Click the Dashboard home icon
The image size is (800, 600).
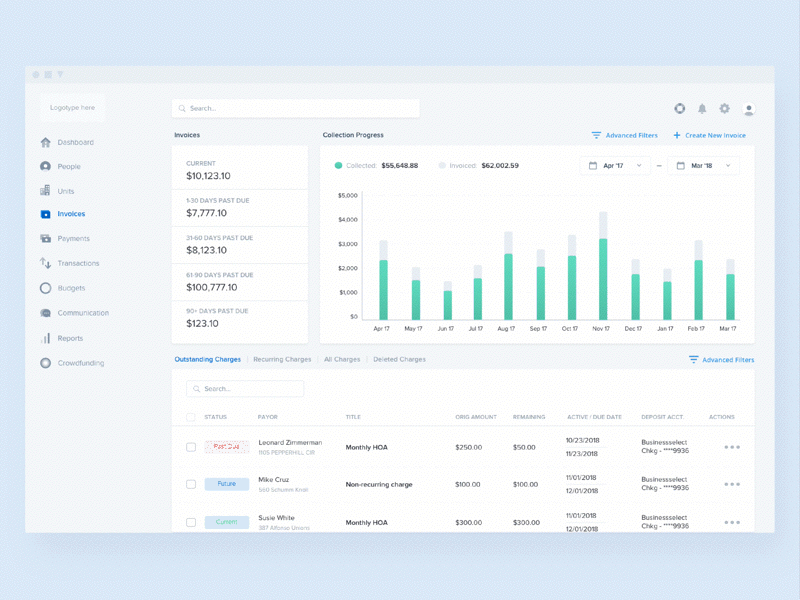[x=45, y=142]
